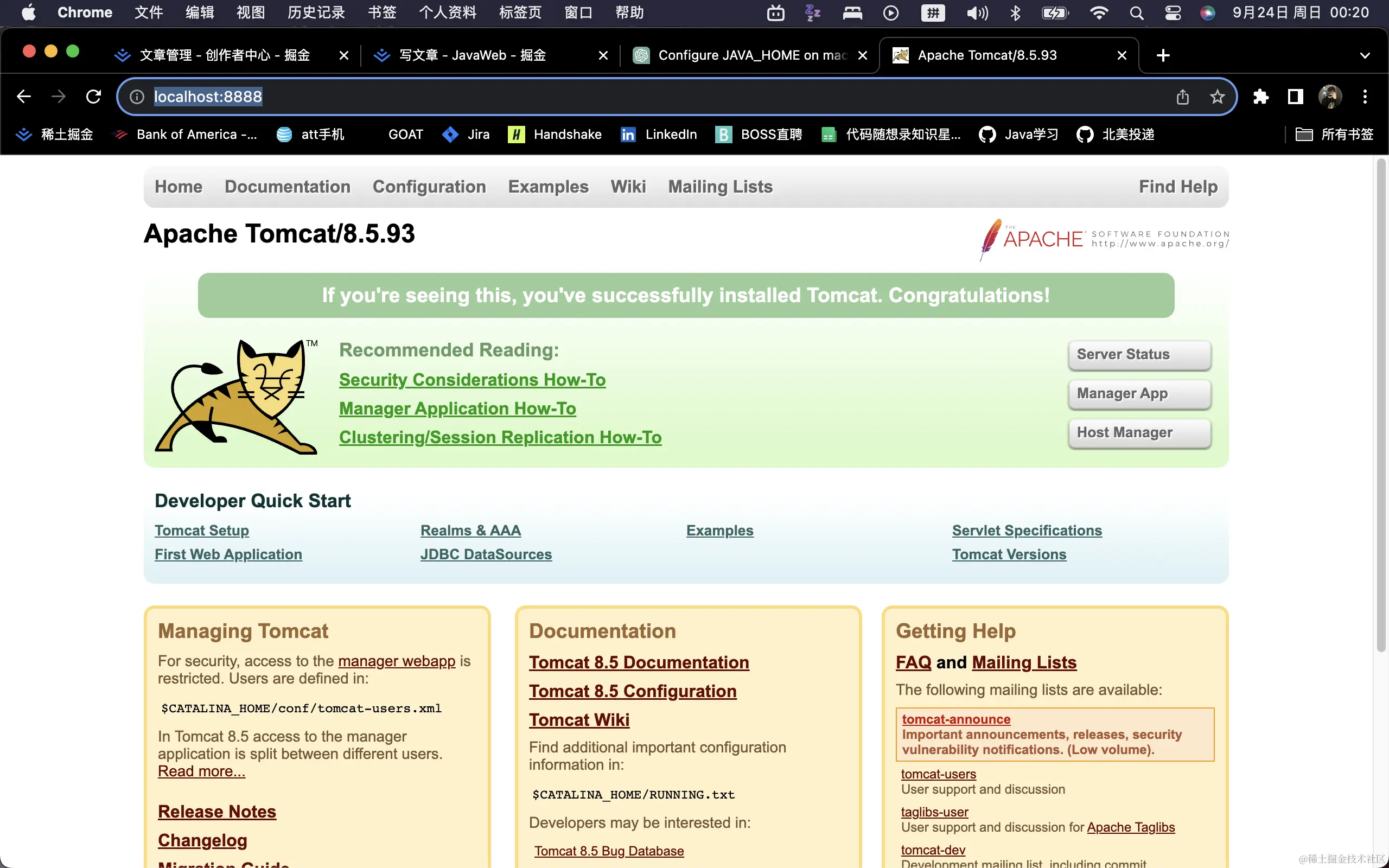Viewport: 1389px width, 868px height.
Task: Click the share page icon
Action: tap(1182, 97)
